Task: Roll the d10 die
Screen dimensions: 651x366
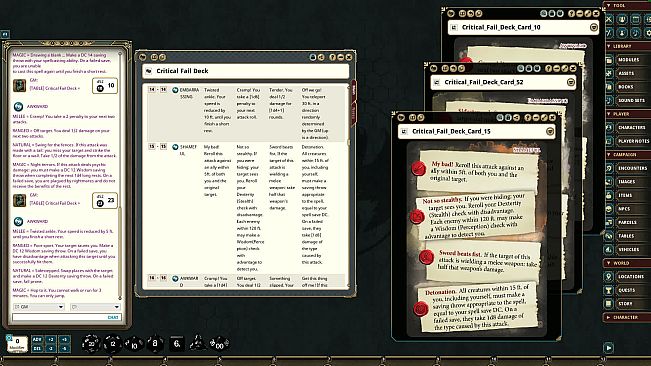Action: 134,344
